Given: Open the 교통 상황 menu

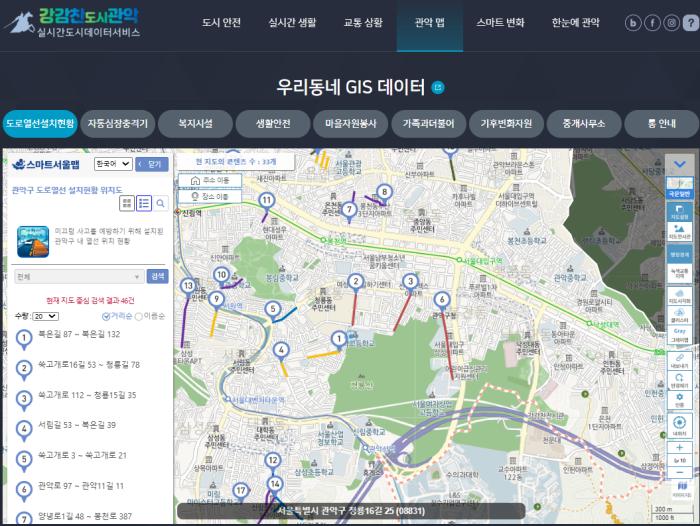Looking at the screenshot, I should coord(363,23).
